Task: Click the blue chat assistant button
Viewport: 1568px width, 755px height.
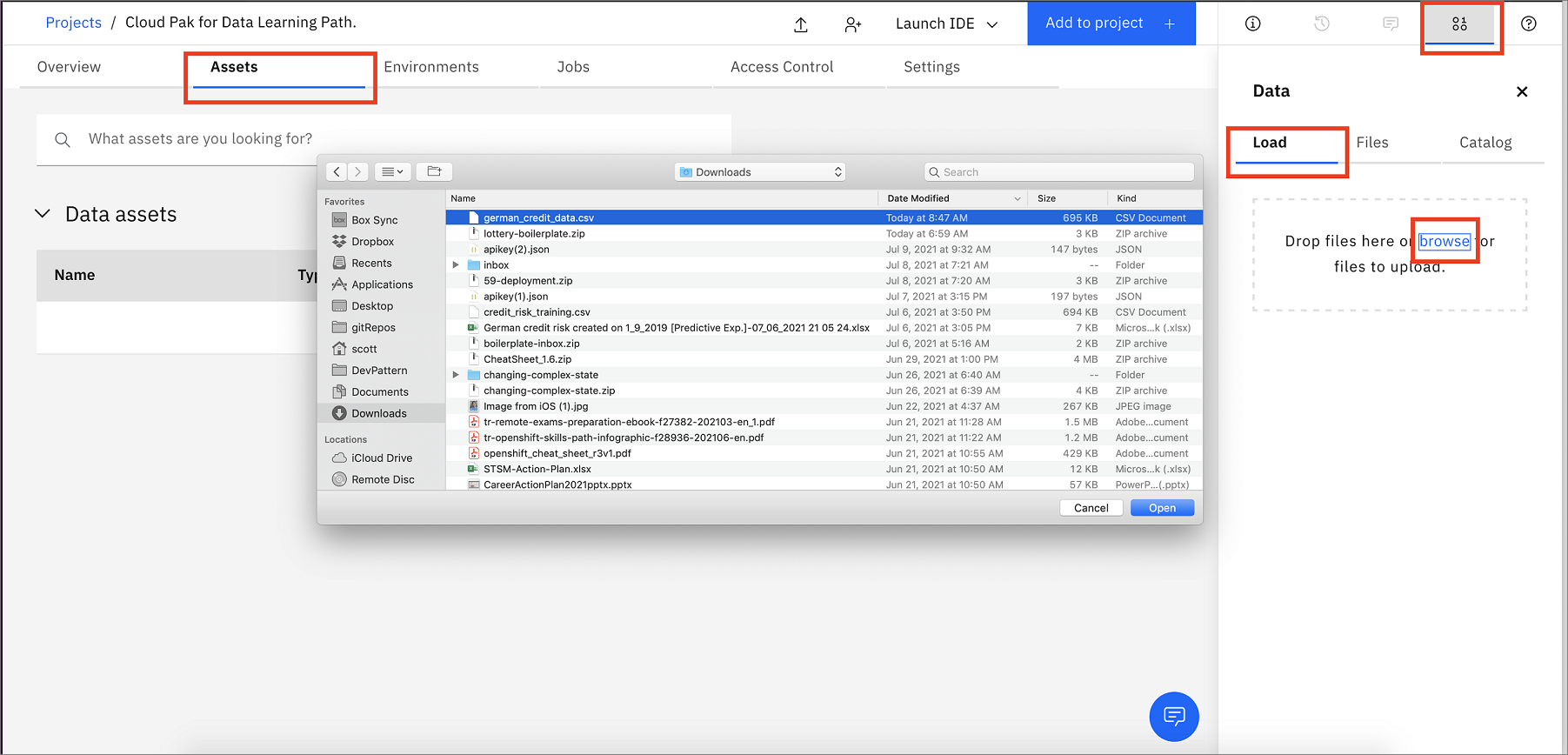Action: click(x=1174, y=717)
